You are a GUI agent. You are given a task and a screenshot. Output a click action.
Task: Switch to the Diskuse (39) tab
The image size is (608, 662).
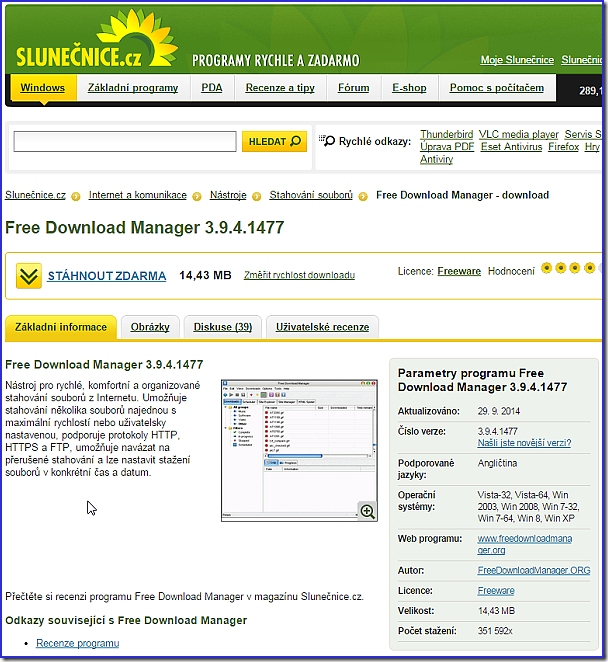(223, 327)
